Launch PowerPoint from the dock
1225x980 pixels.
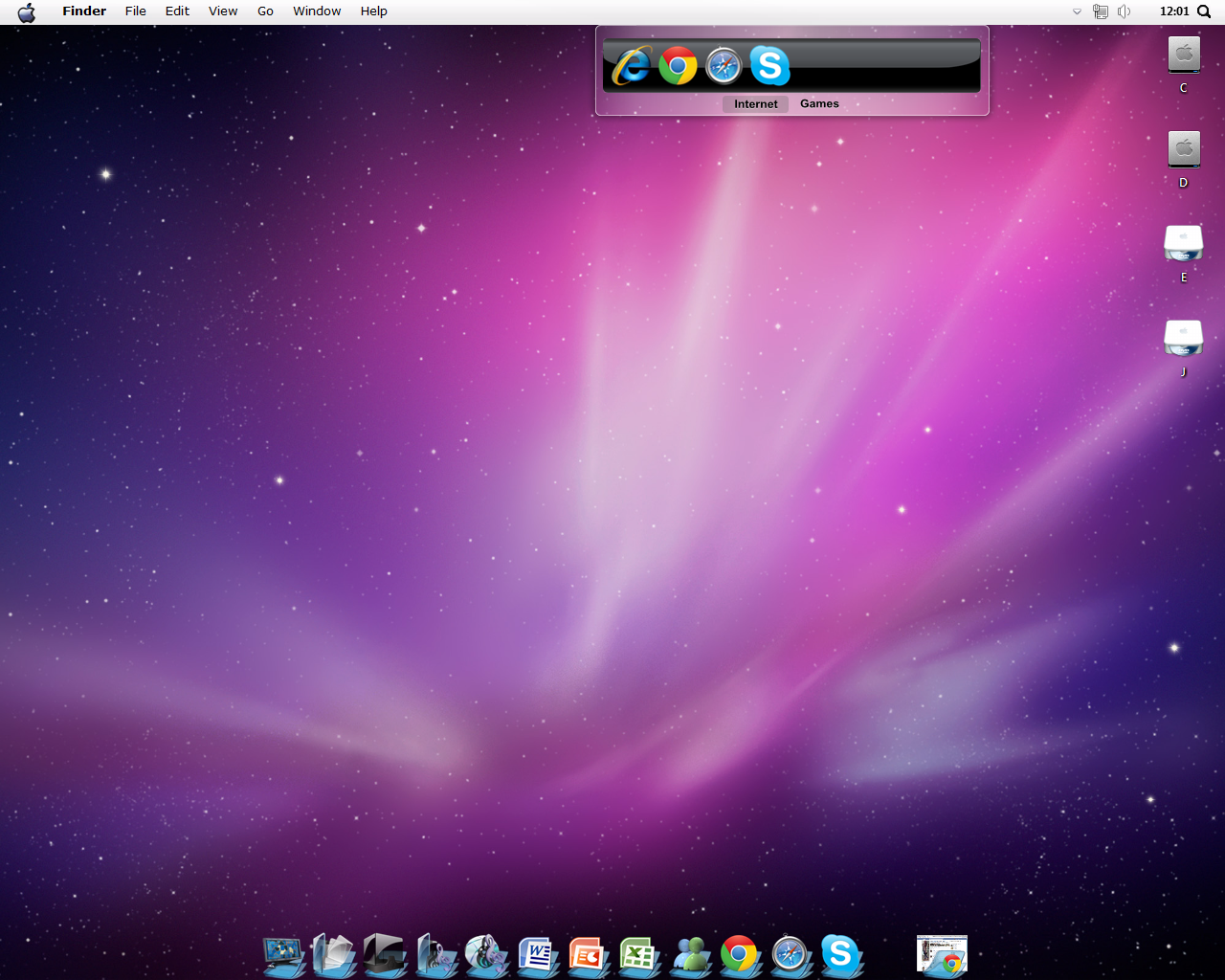588,955
